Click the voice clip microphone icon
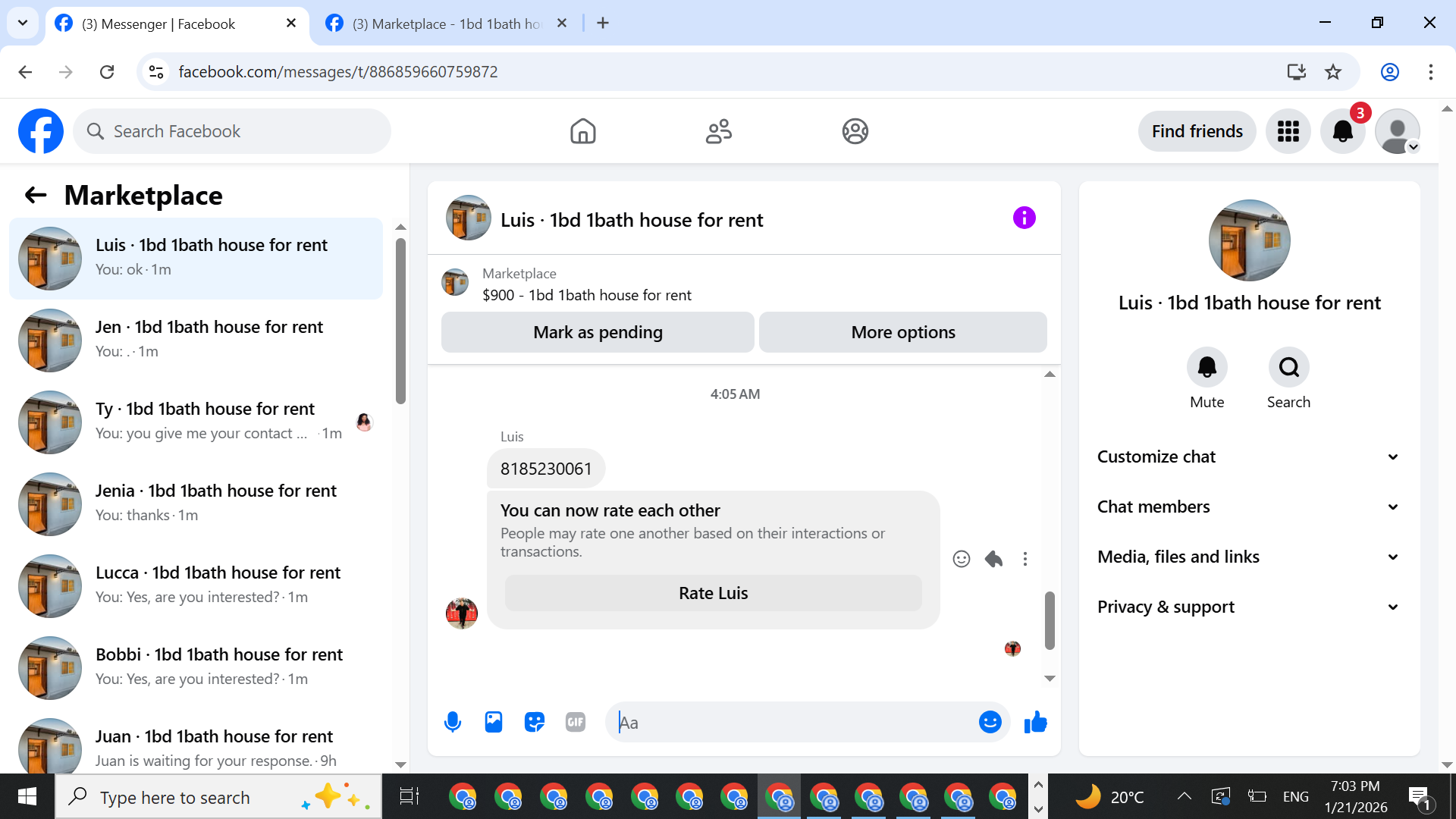The width and height of the screenshot is (1456, 819). [x=453, y=722]
